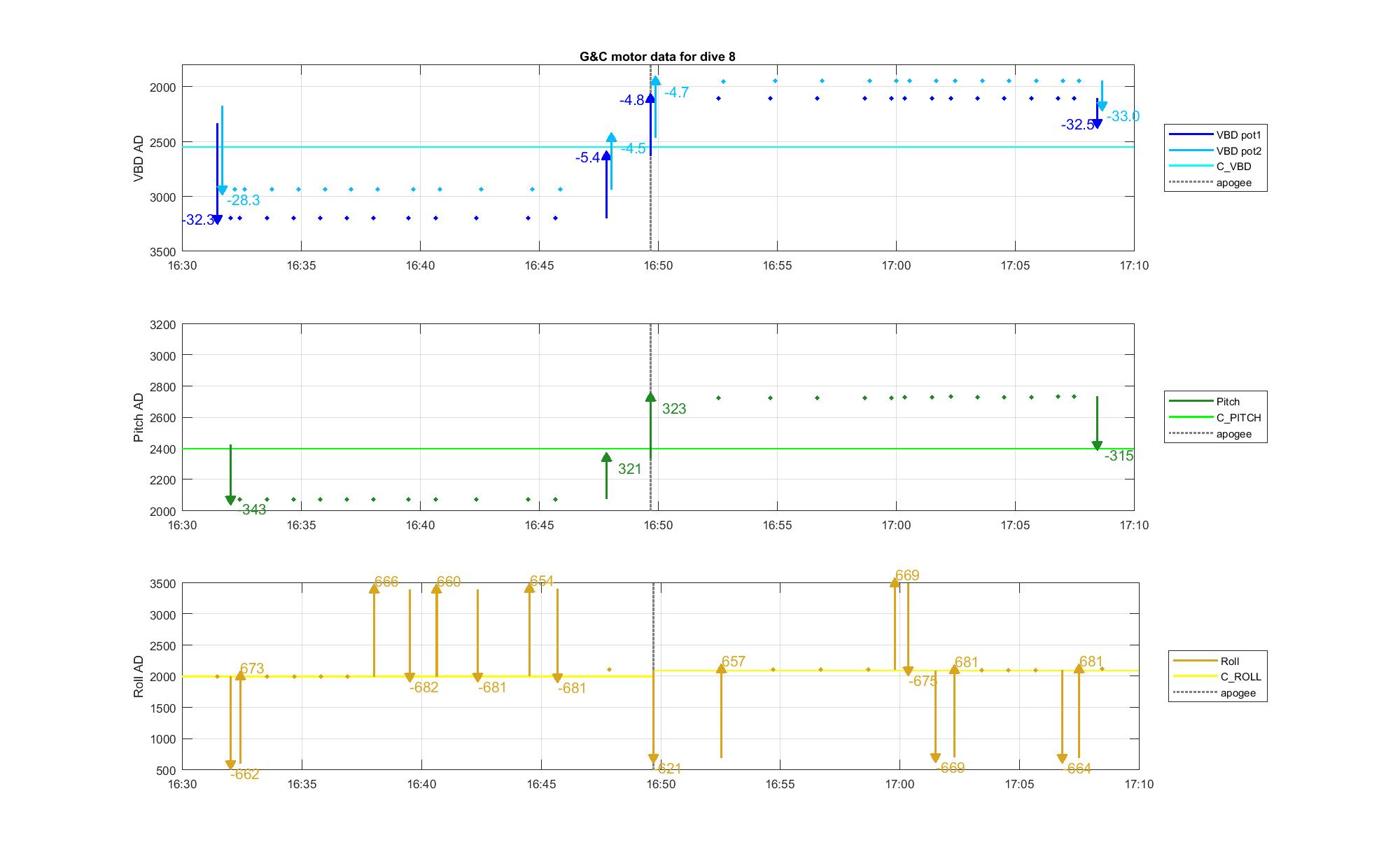Click the '-28.3' VBD annotation
Viewport: 1400px width, 866px height.
point(243,200)
